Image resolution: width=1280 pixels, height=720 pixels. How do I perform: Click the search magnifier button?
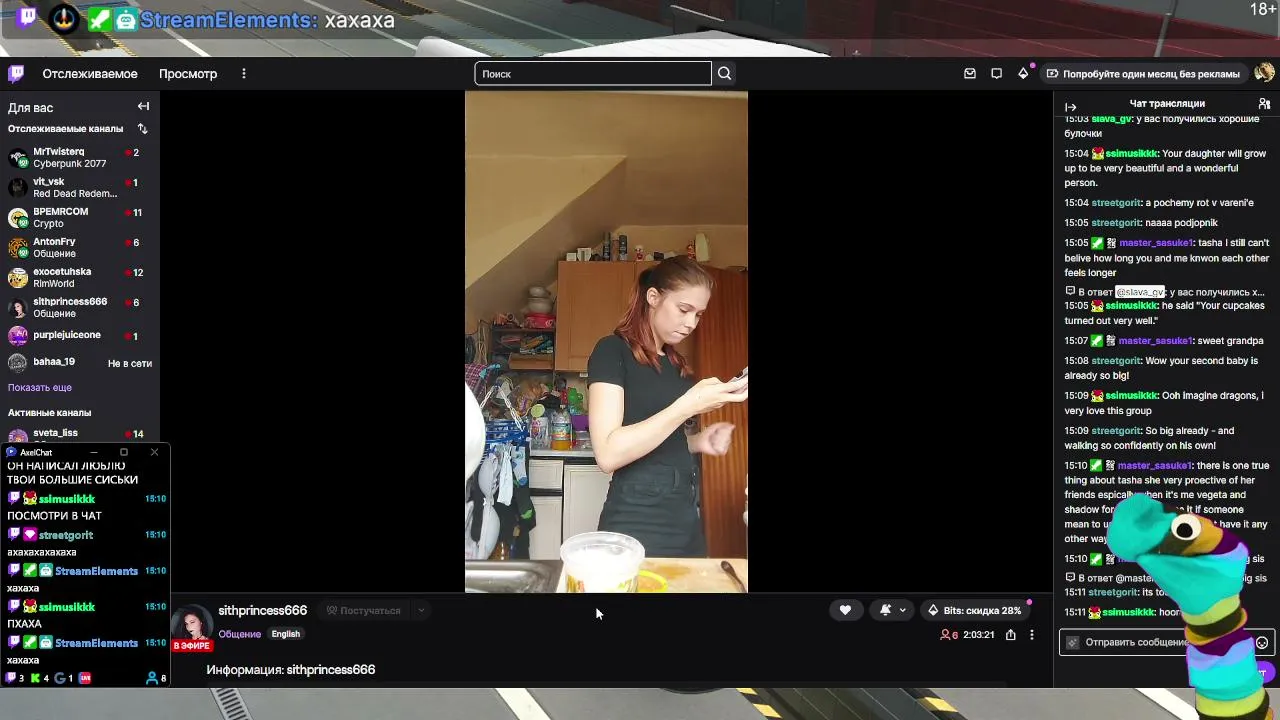coord(724,73)
